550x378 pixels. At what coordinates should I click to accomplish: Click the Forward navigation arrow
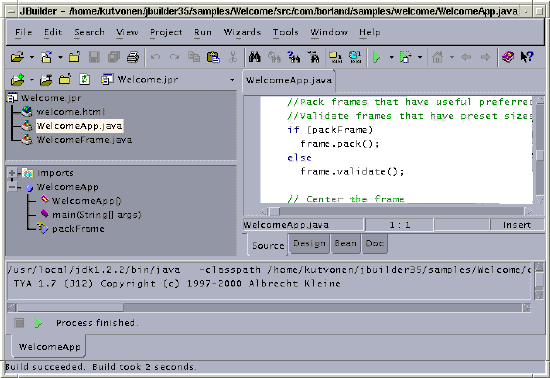(485, 57)
